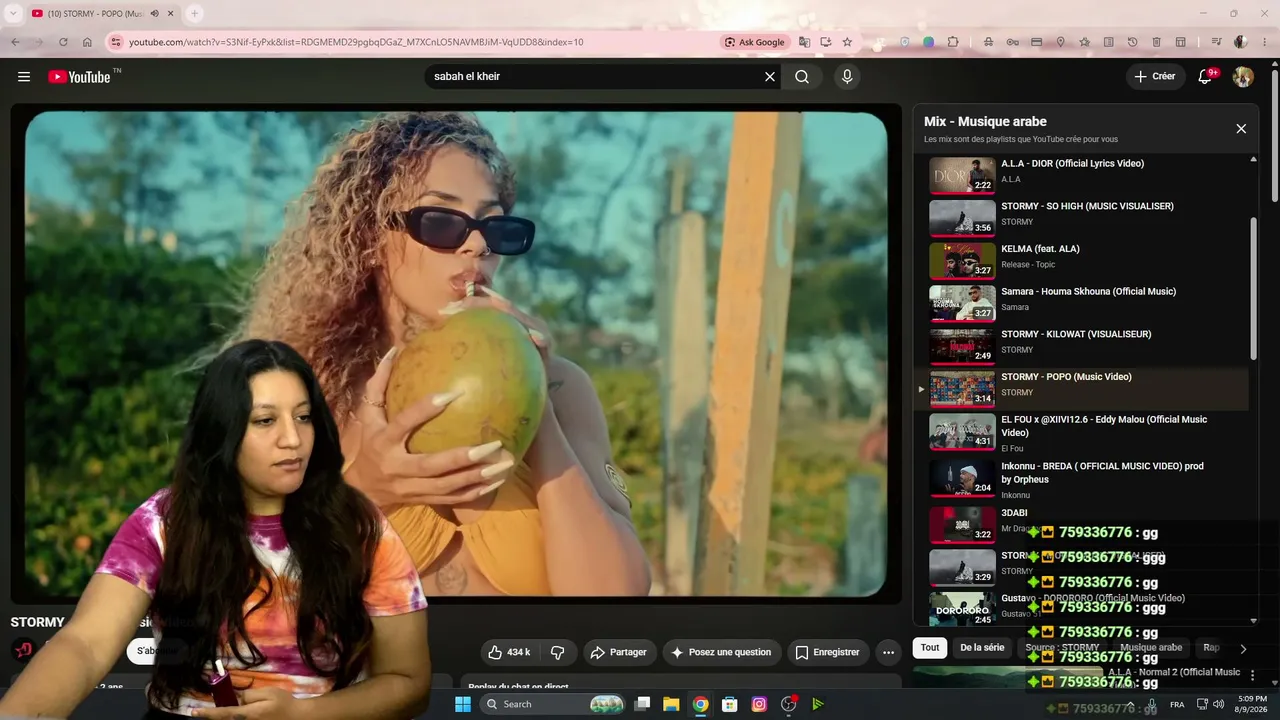Screen dimensions: 1280x720
Task: Open a new browser tab
Action: click(x=194, y=14)
